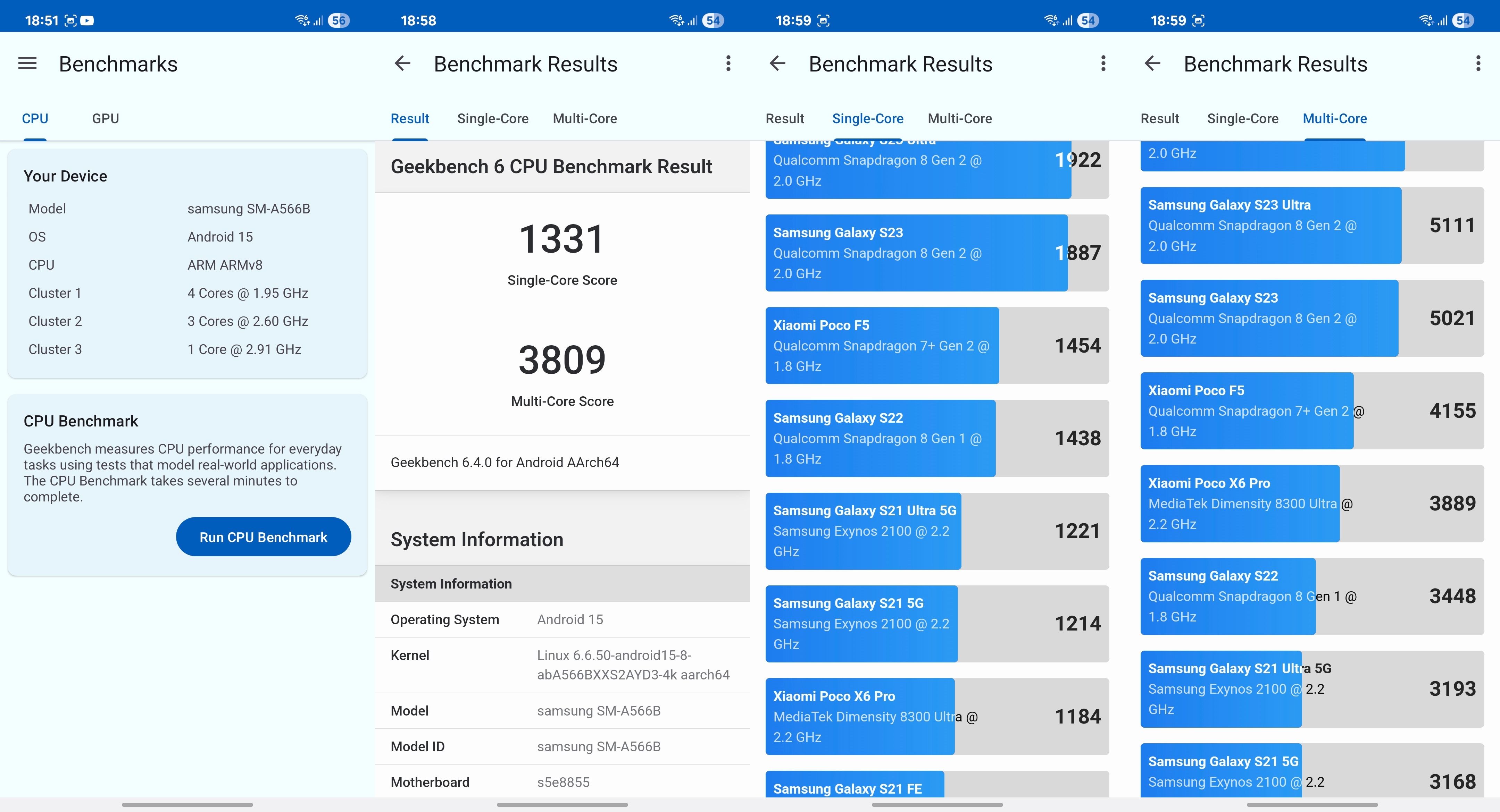1500x812 pixels.
Task: Tap back arrow on the Single-Core results screen
Action: pos(777,64)
